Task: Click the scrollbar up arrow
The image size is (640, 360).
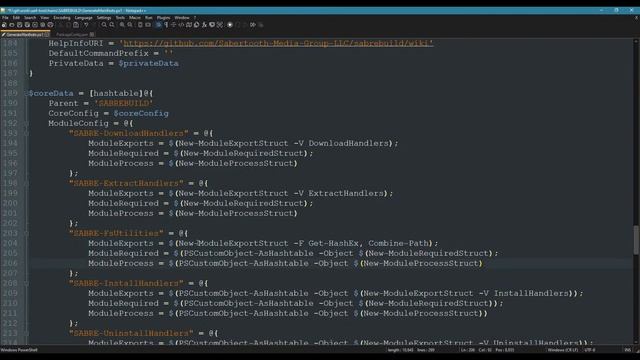Action: [636, 42]
